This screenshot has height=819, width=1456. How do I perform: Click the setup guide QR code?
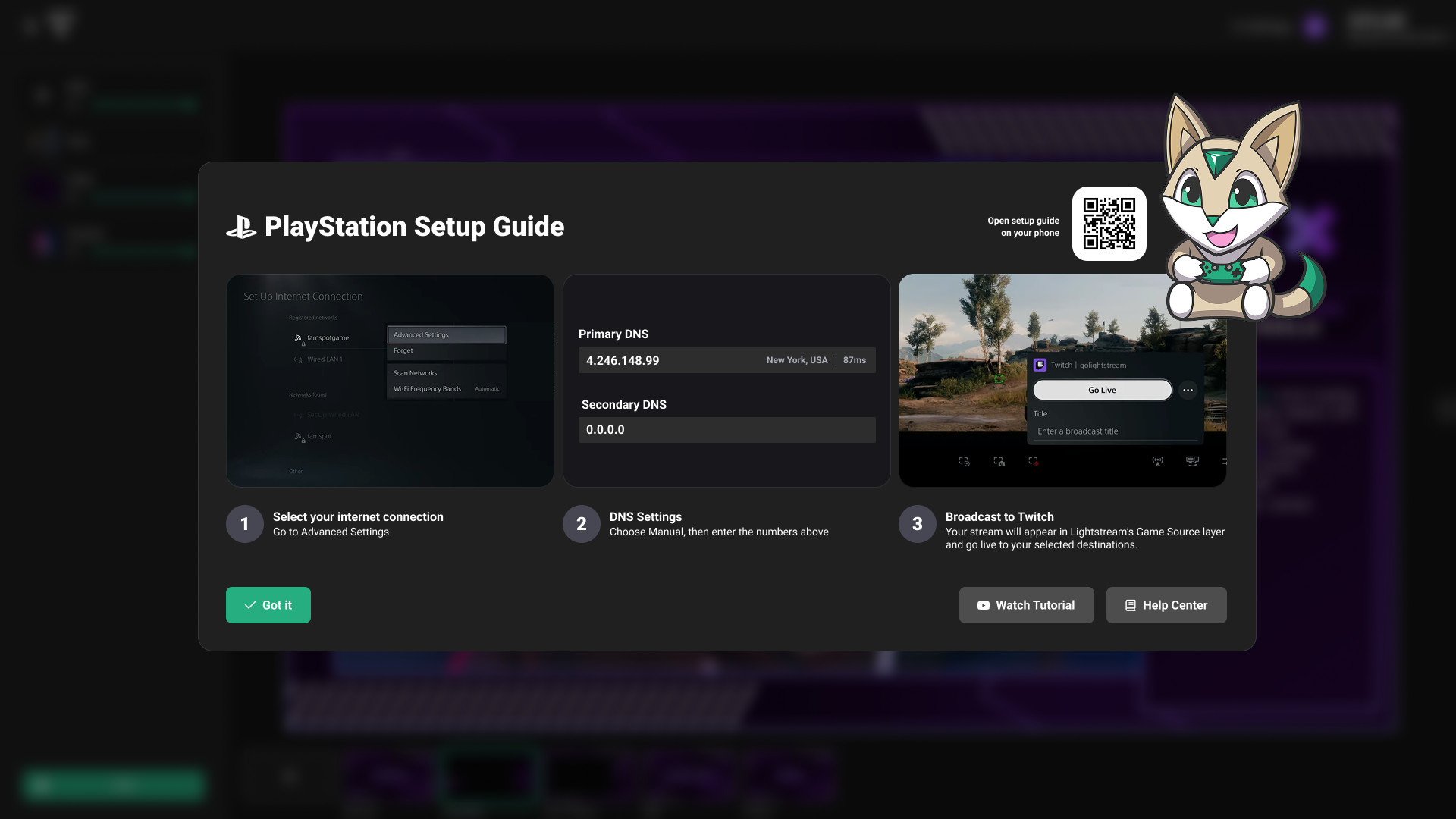[x=1109, y=223]
